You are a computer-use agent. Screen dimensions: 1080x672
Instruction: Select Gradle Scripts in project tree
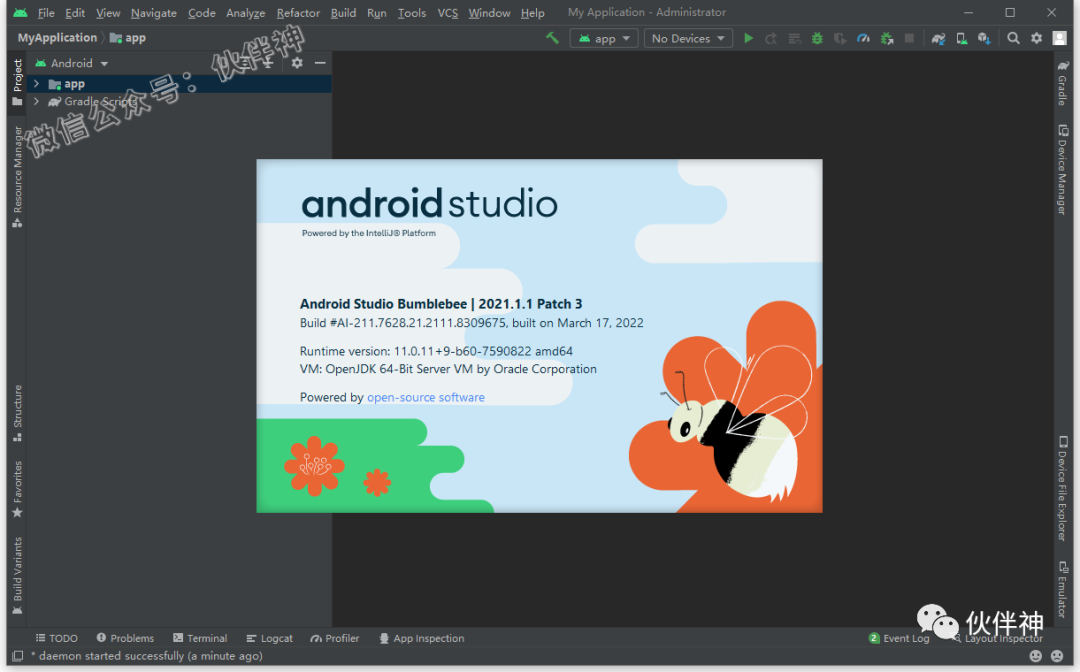92,101
